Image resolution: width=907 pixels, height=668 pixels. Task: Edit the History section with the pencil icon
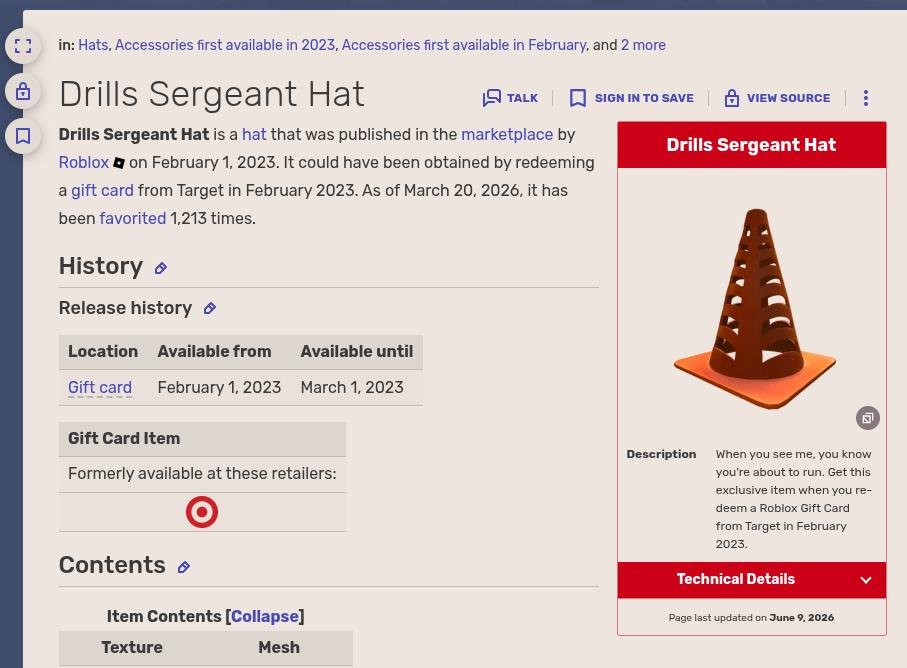[161, 268]
